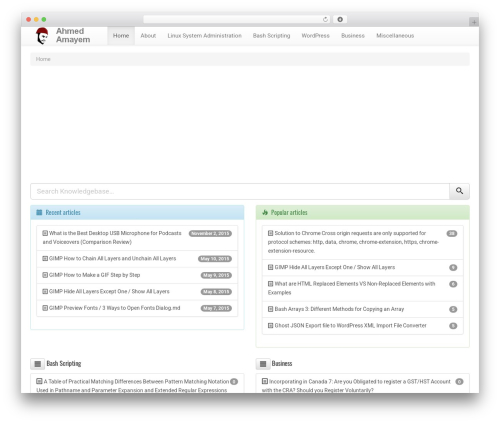Open the Miscellaneous menu item
This screenshot has height=423, width=500.
[x=395, y=36]
